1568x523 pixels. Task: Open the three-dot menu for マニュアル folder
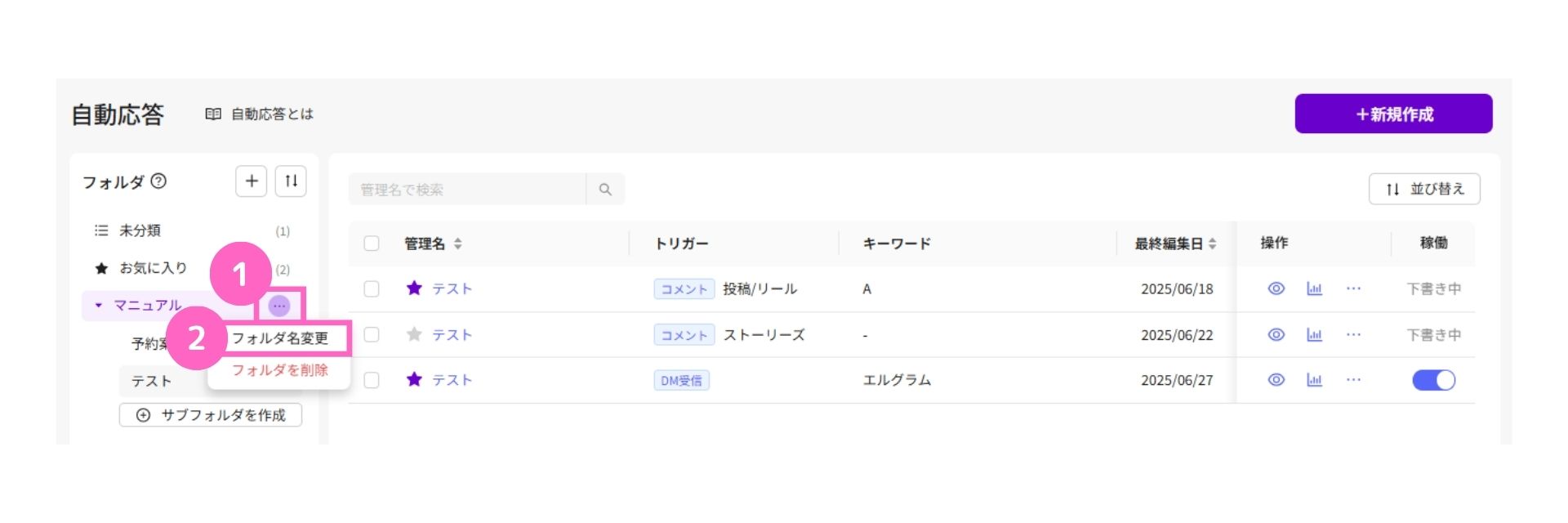[279, 306]
